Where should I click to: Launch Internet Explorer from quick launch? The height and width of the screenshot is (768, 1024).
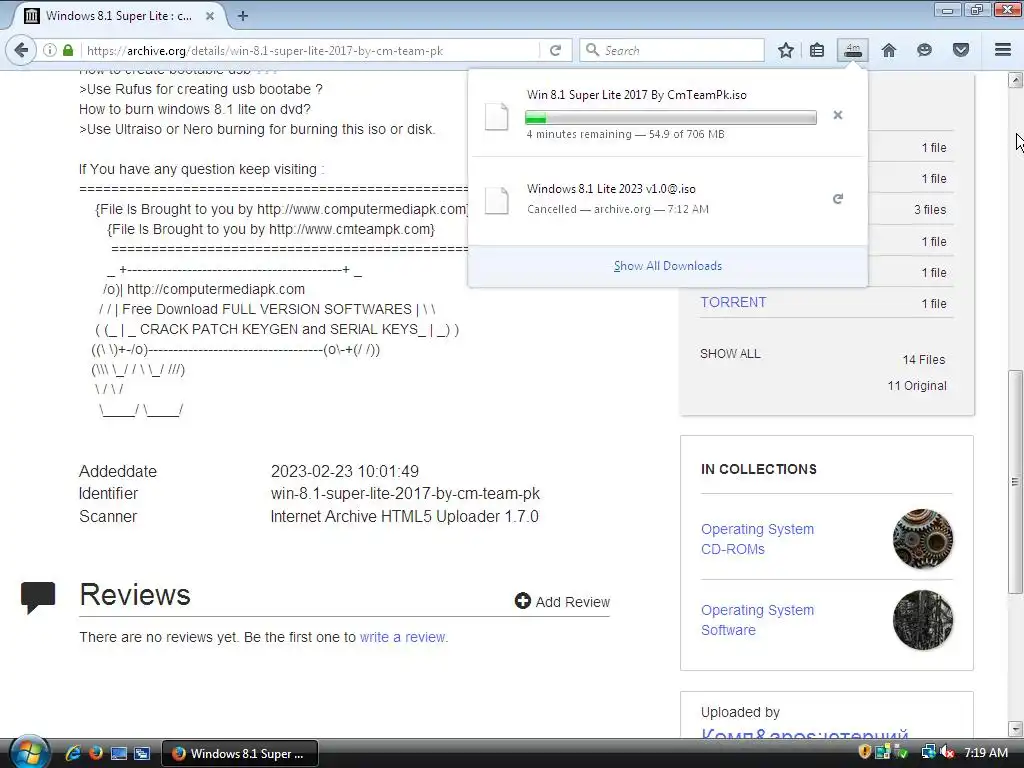73,753
